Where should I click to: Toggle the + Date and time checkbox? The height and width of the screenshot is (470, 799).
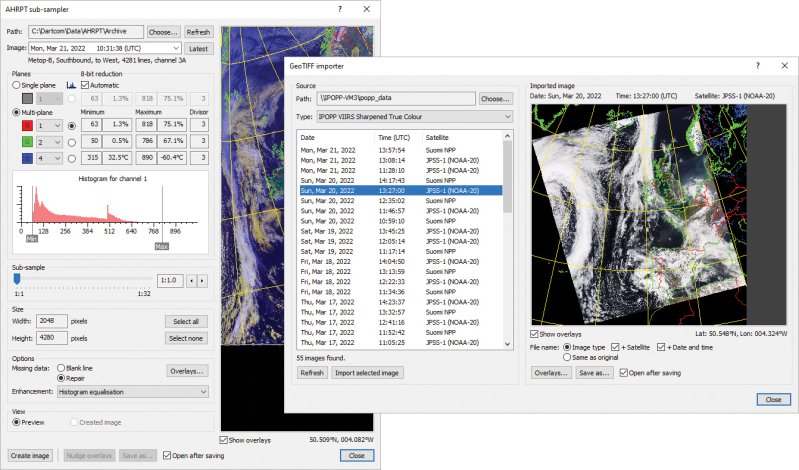click(661, 347)
